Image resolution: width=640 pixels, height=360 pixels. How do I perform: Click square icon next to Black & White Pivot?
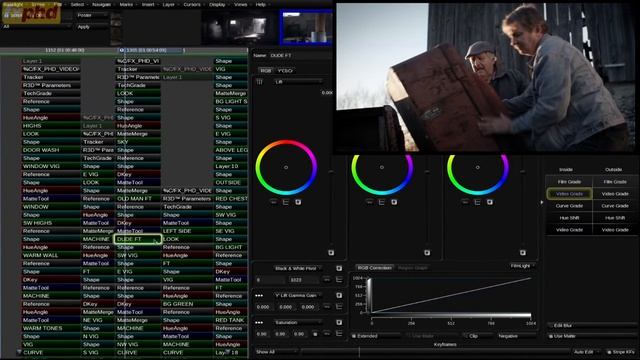[x=339, y=268]
